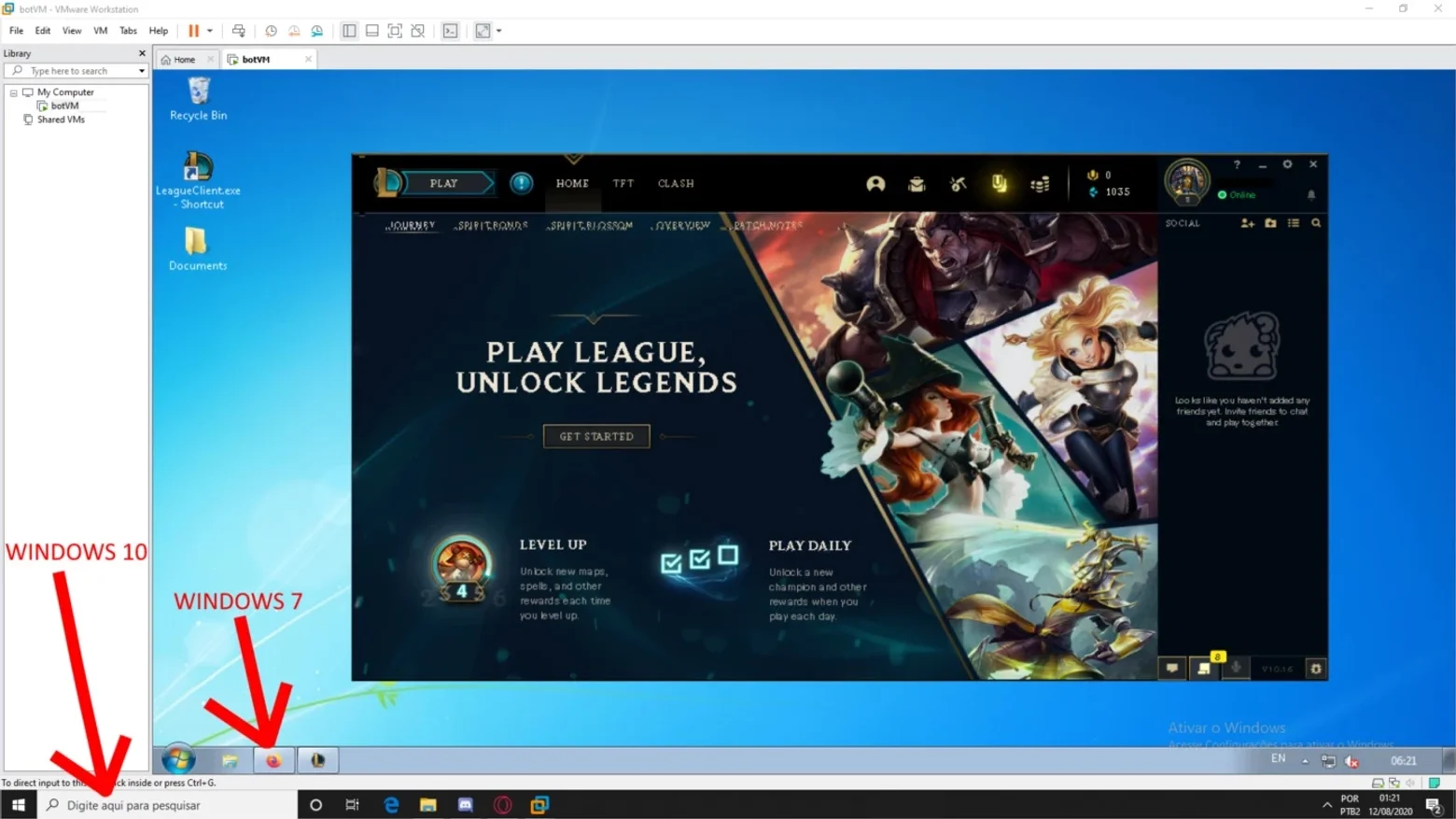Enter VMware full screen mode

tap(395, 31)
